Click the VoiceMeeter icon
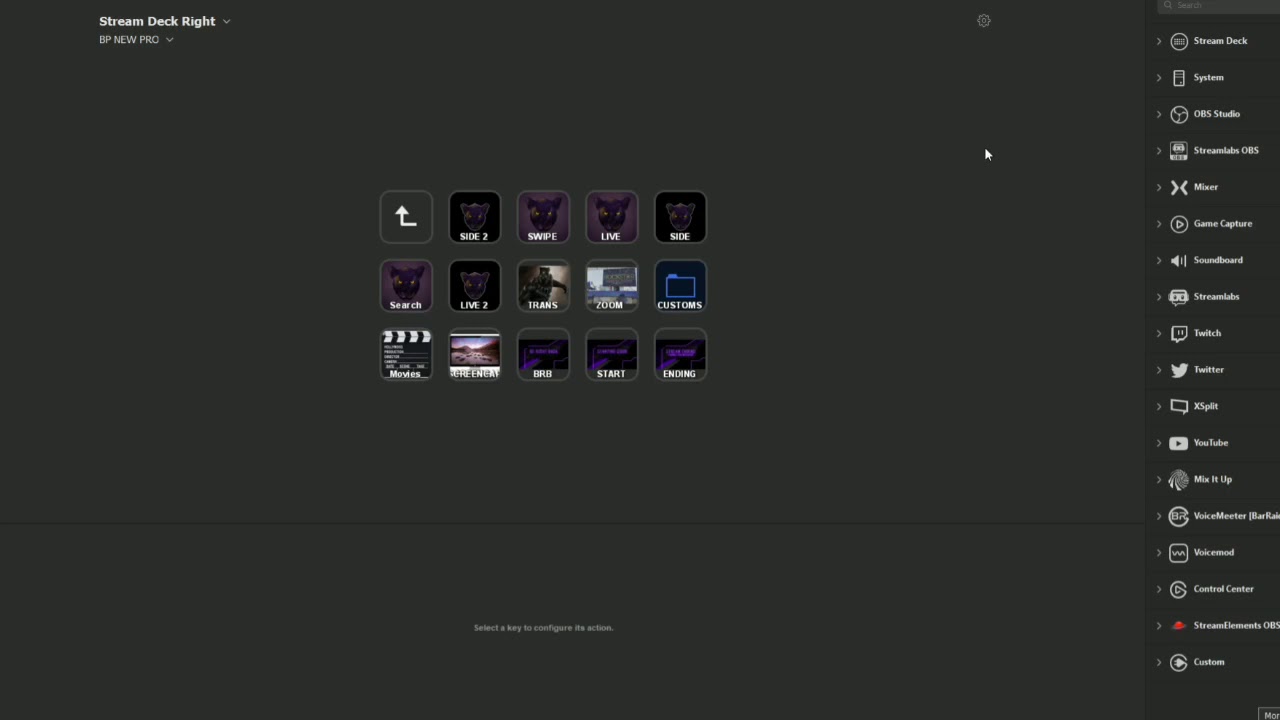 1179,516
